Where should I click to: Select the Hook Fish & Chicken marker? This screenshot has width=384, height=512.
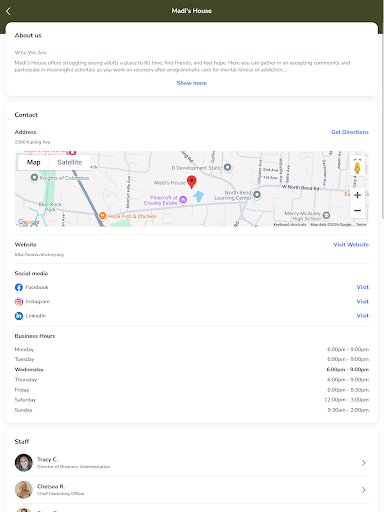[103, 216]
